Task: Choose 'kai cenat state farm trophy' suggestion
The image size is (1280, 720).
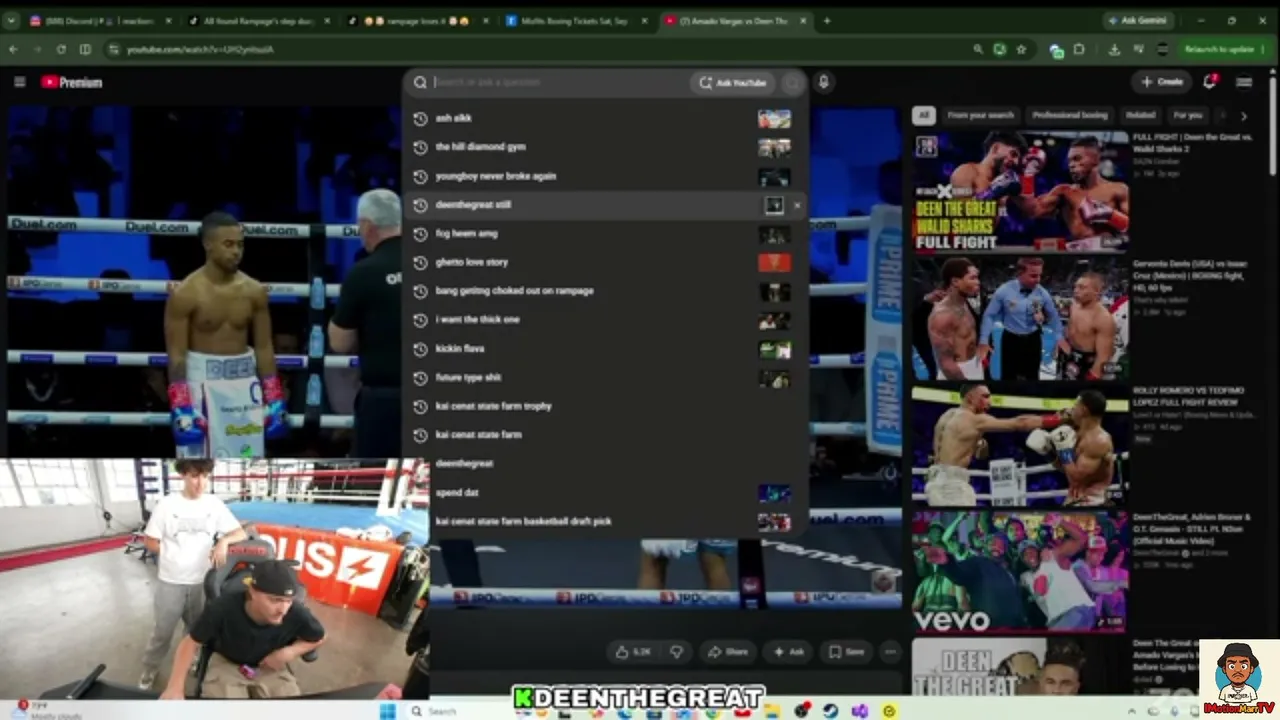Action: [x=606, y=406]
